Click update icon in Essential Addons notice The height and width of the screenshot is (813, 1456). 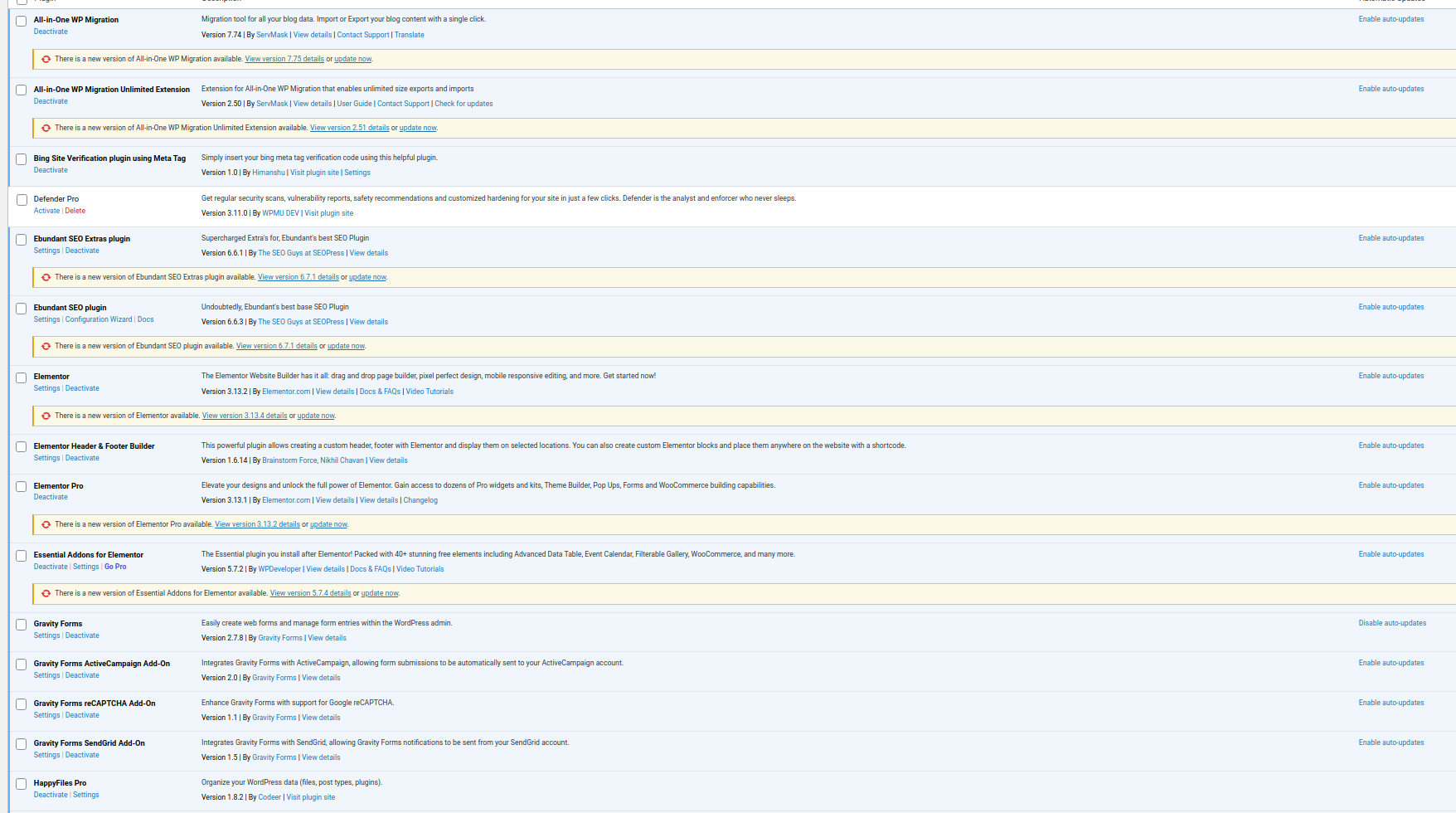coord(46,593)
